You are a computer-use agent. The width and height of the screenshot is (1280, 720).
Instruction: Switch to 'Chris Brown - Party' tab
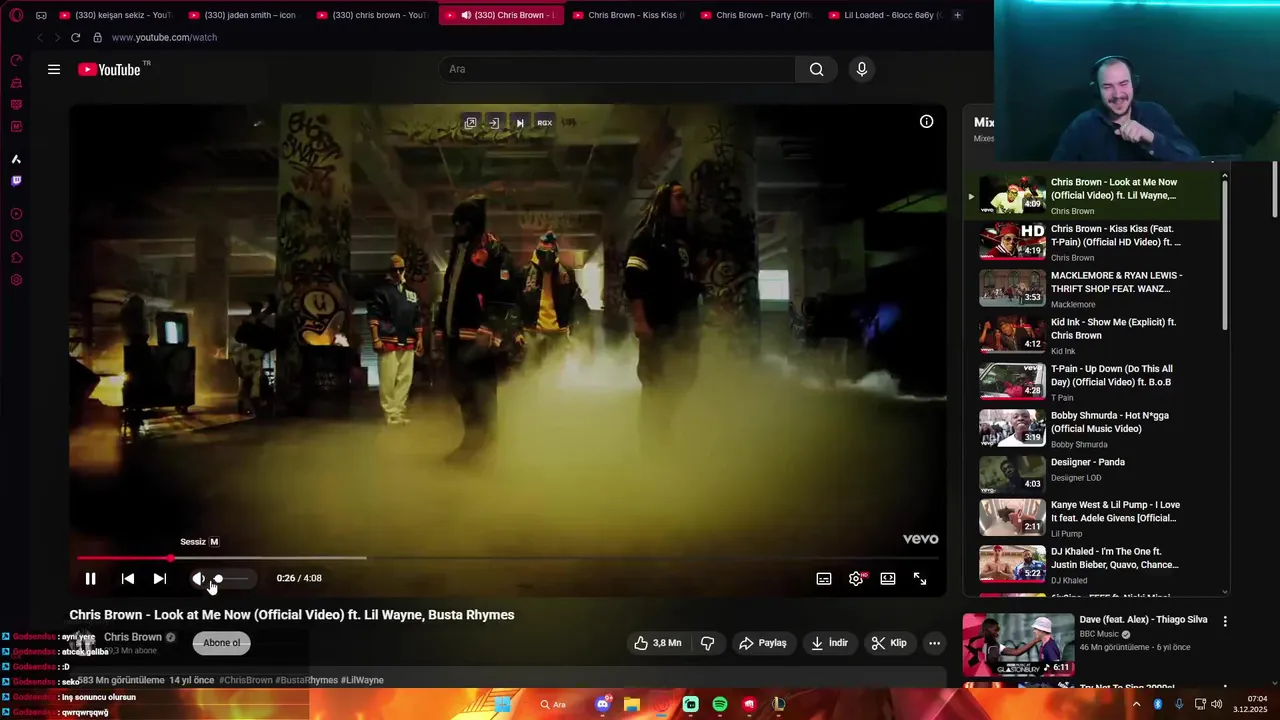tap(757, 15)
